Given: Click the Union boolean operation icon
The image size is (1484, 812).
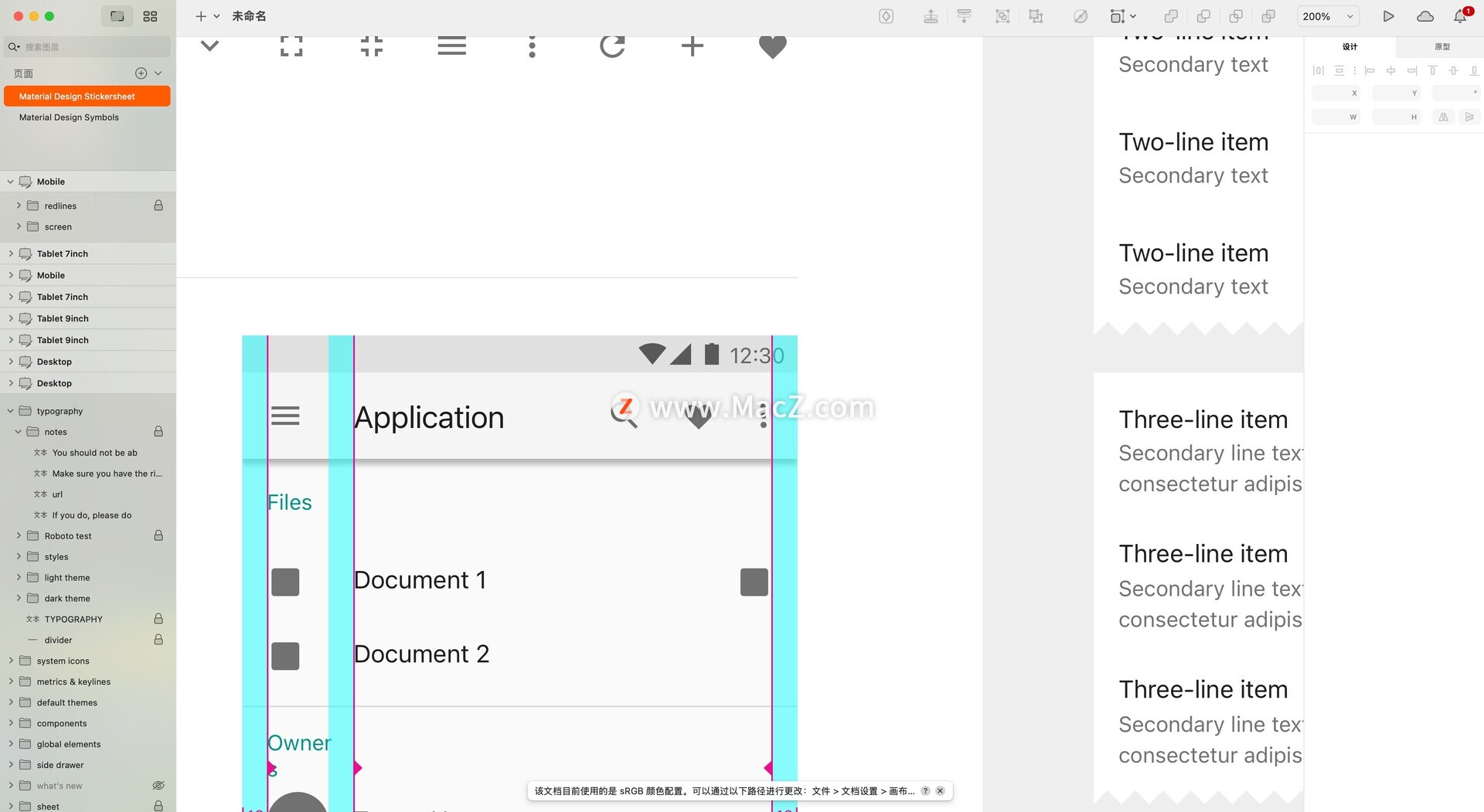Looking at the screenshot, I should [1171, 16].
